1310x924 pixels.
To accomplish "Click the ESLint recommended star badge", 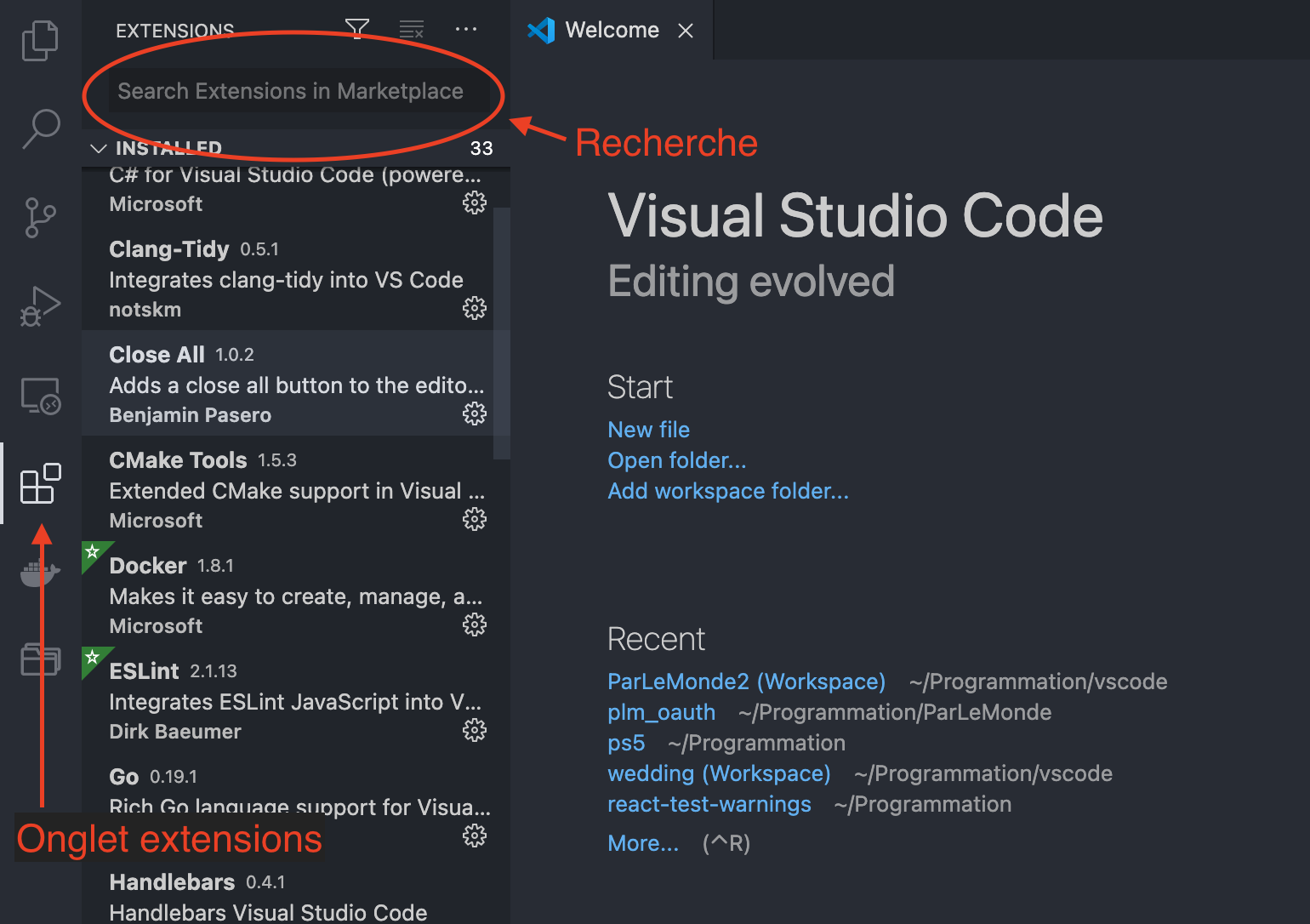I will click(93, 658).
